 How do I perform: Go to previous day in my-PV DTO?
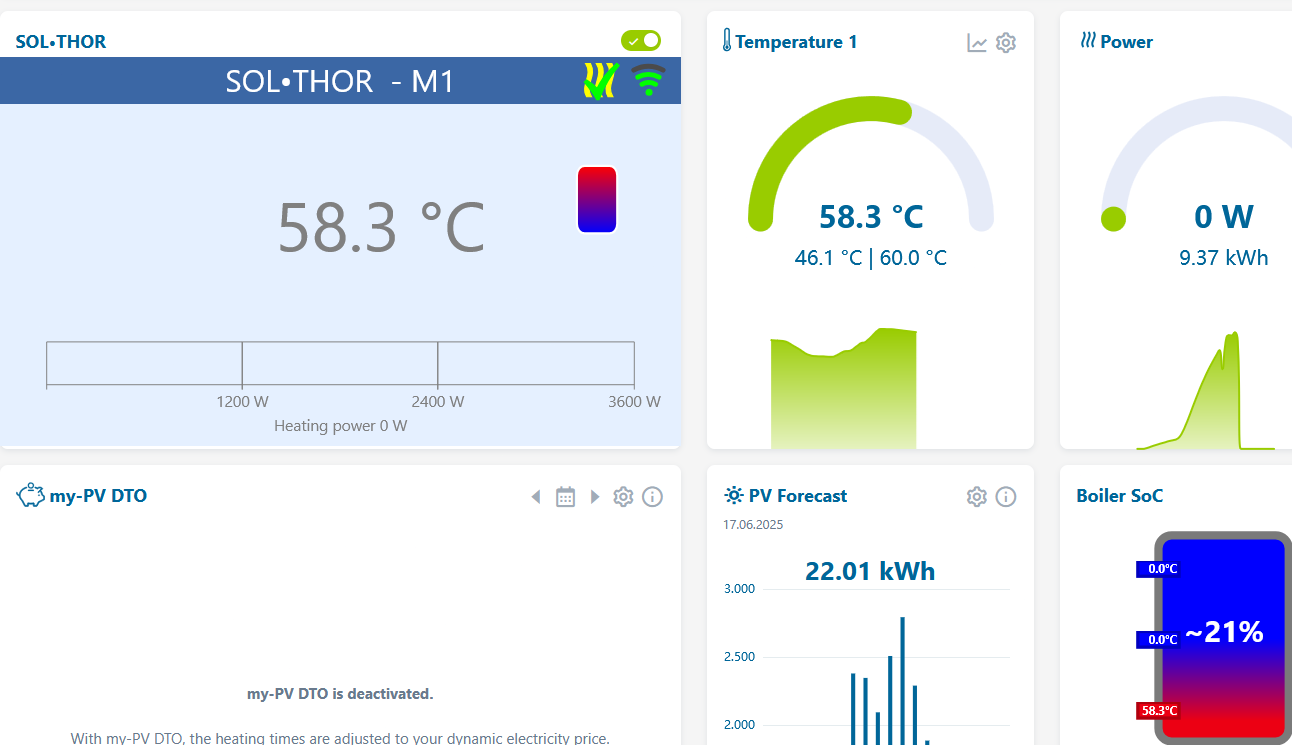(x=536, y=497)
